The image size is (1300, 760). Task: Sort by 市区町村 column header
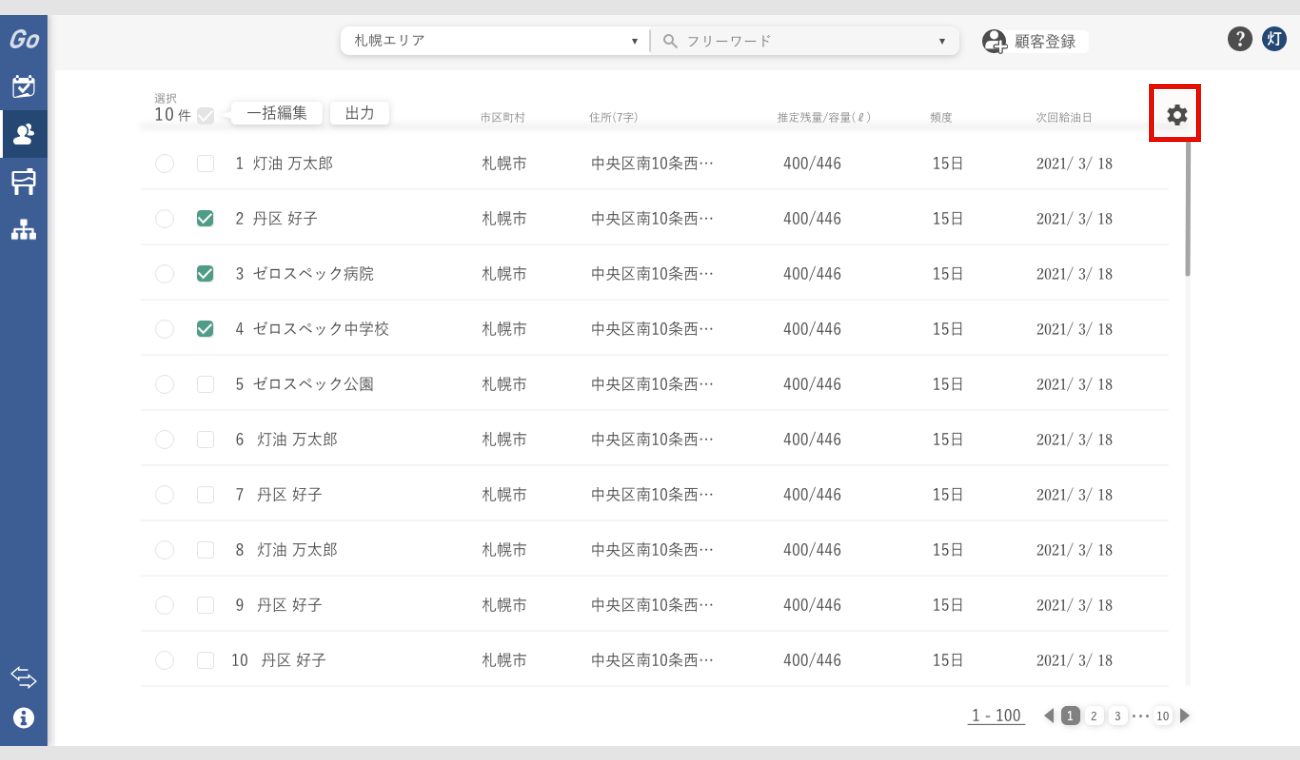[x=502, y=117]
